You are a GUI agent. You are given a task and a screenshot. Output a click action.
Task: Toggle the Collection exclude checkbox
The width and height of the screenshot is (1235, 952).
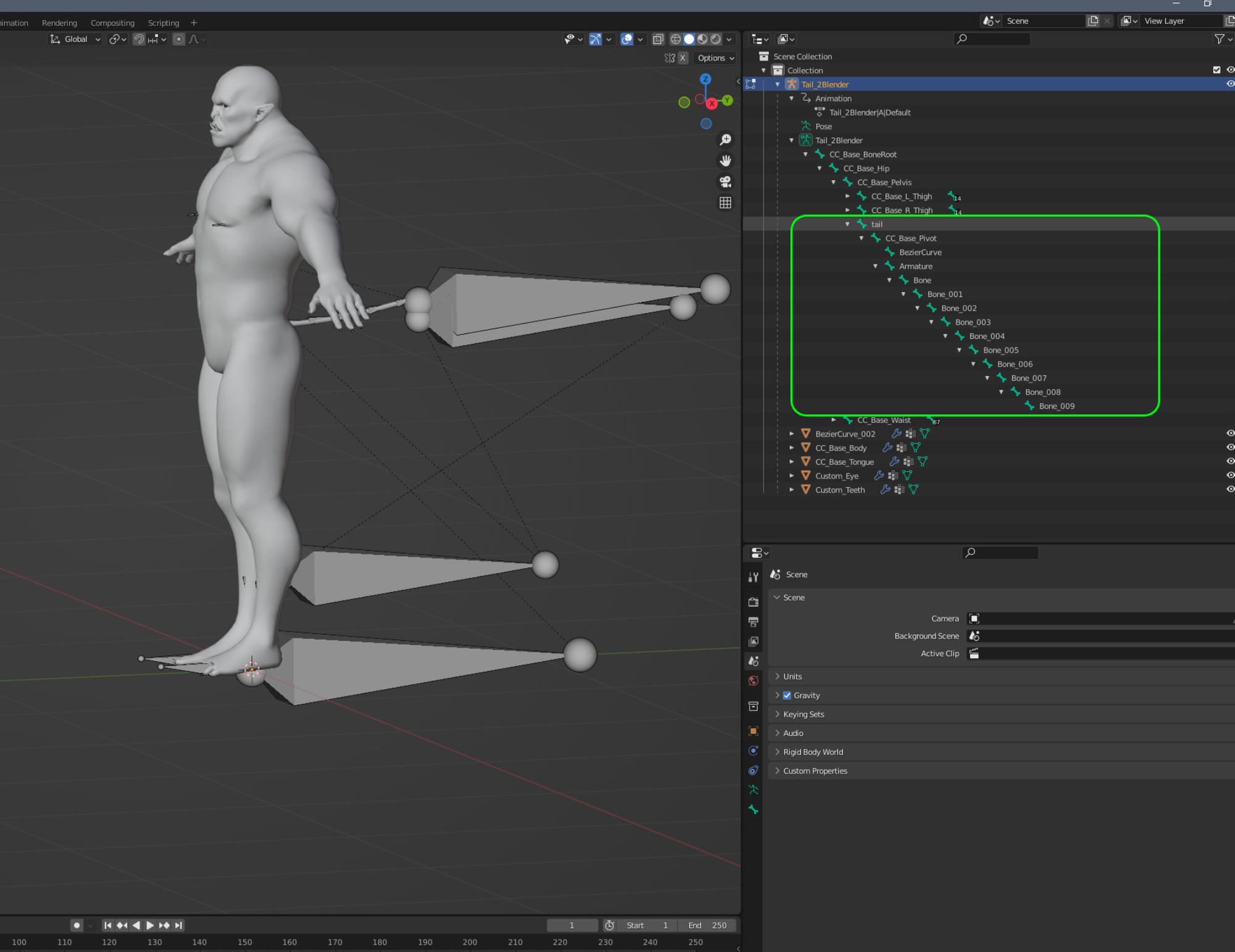coord(1216,70)
